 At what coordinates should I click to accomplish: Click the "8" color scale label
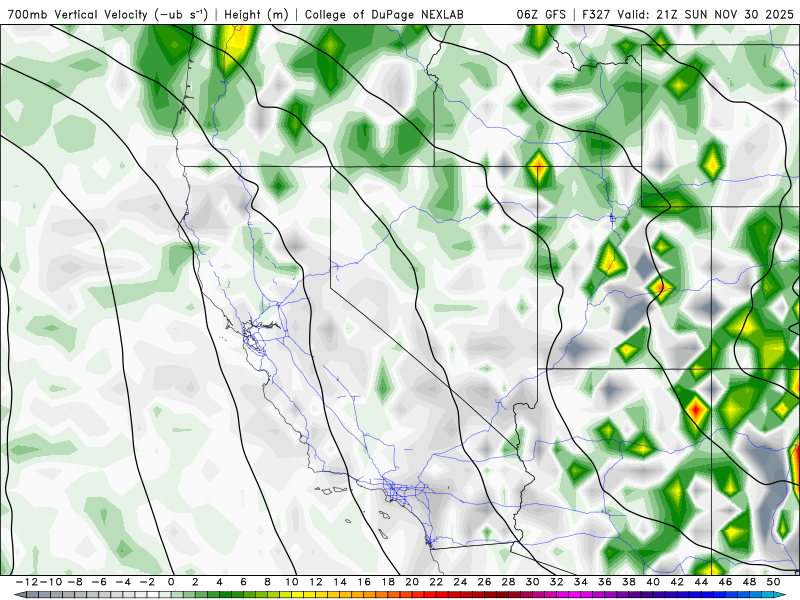coord(267,582)
